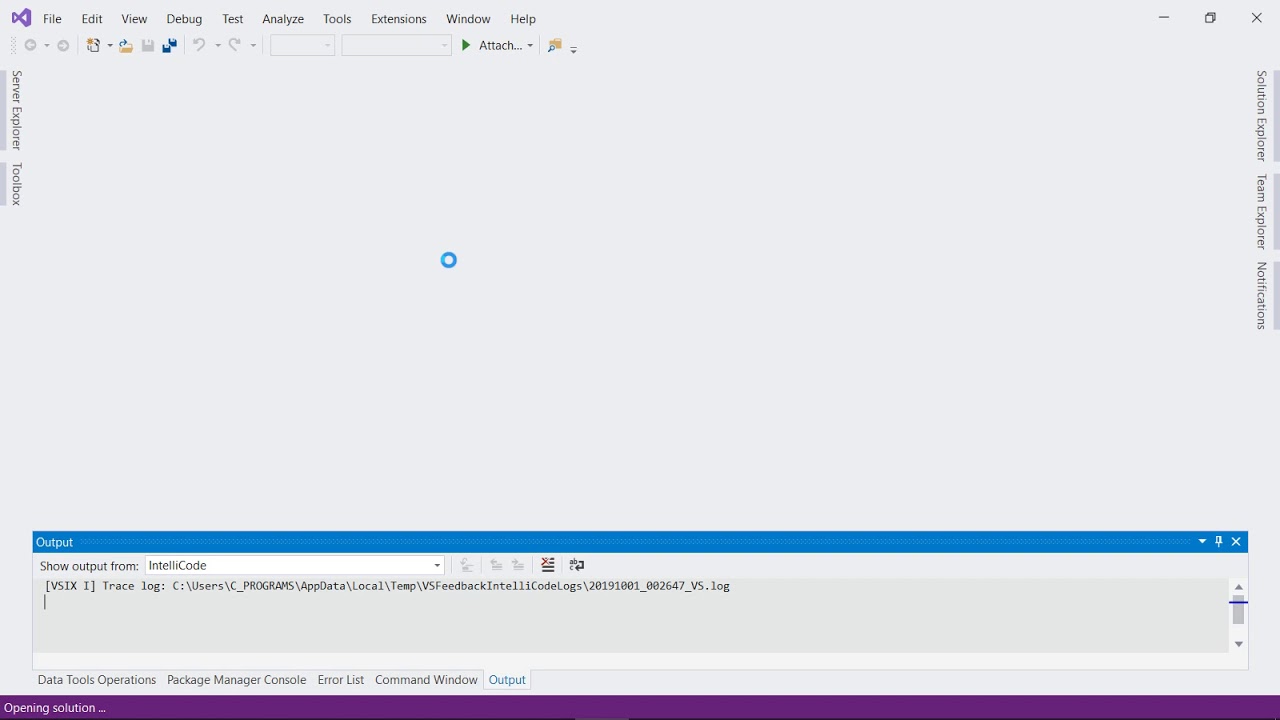Expand the New Project dropdown arrow
This screenshot has width=1280, height=720.
coord(109,46)
